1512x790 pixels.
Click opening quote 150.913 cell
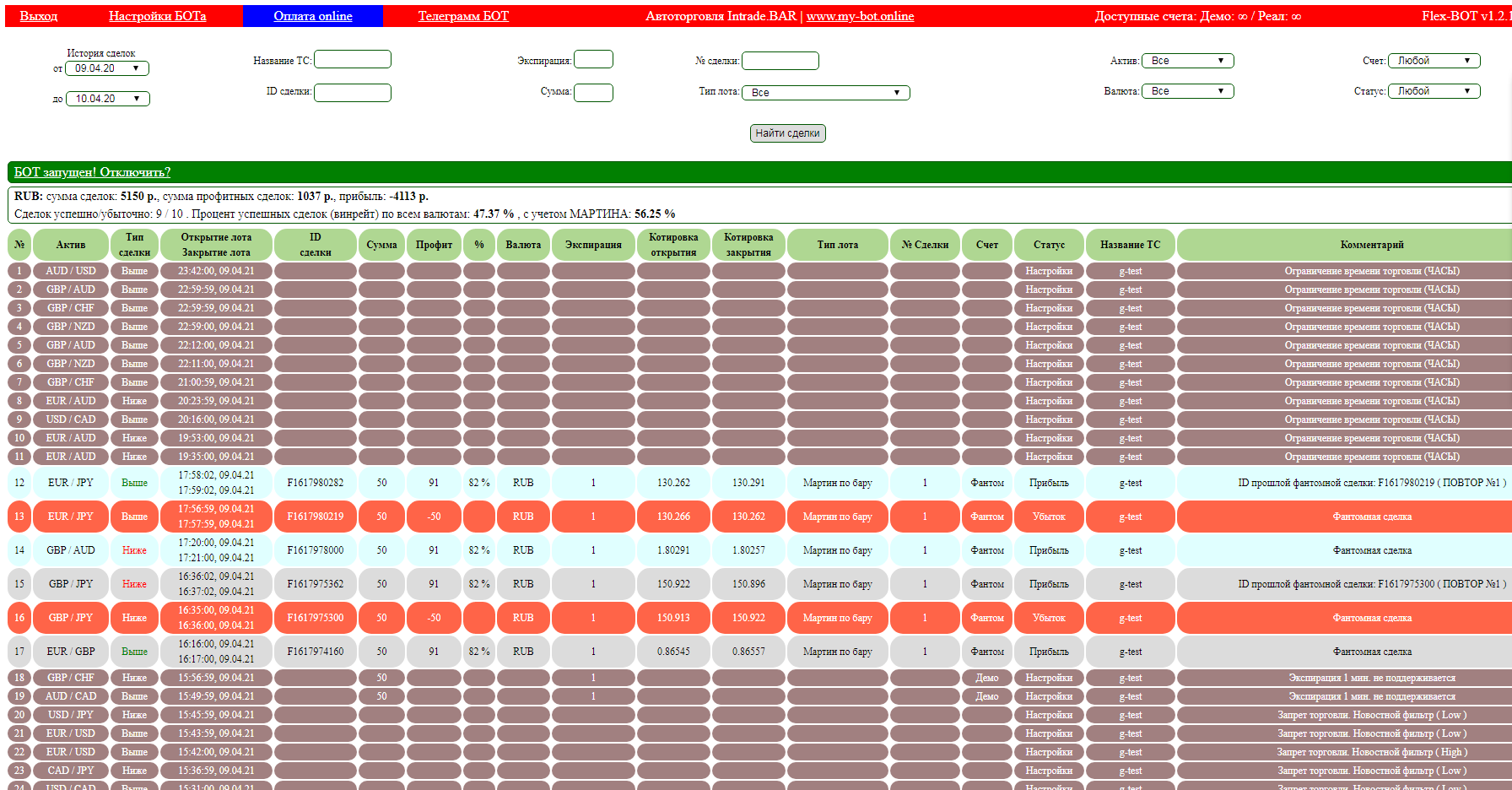point(673,618)
